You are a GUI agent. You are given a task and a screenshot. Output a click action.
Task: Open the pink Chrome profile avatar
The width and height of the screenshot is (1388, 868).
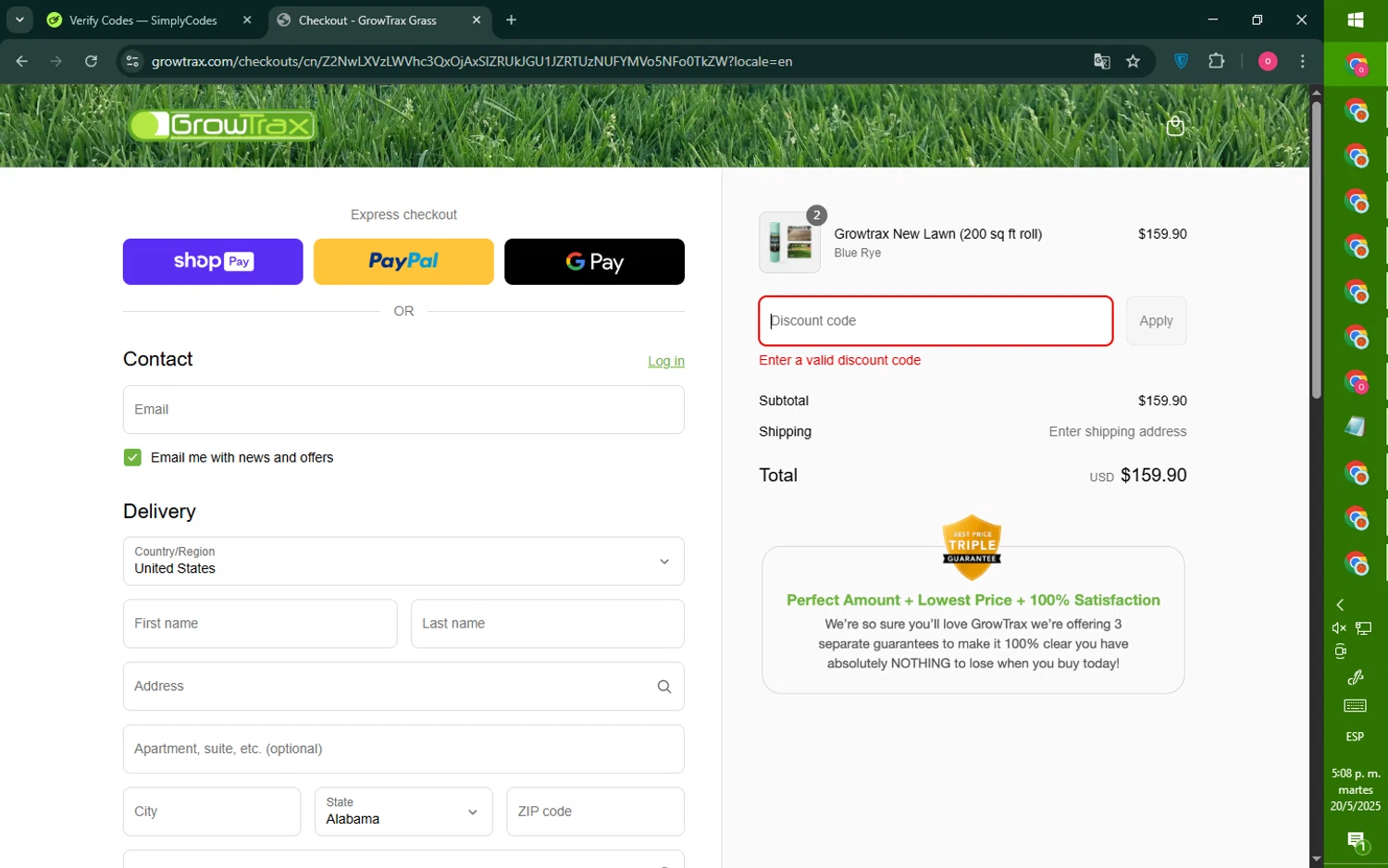(x=1267, y=61)
